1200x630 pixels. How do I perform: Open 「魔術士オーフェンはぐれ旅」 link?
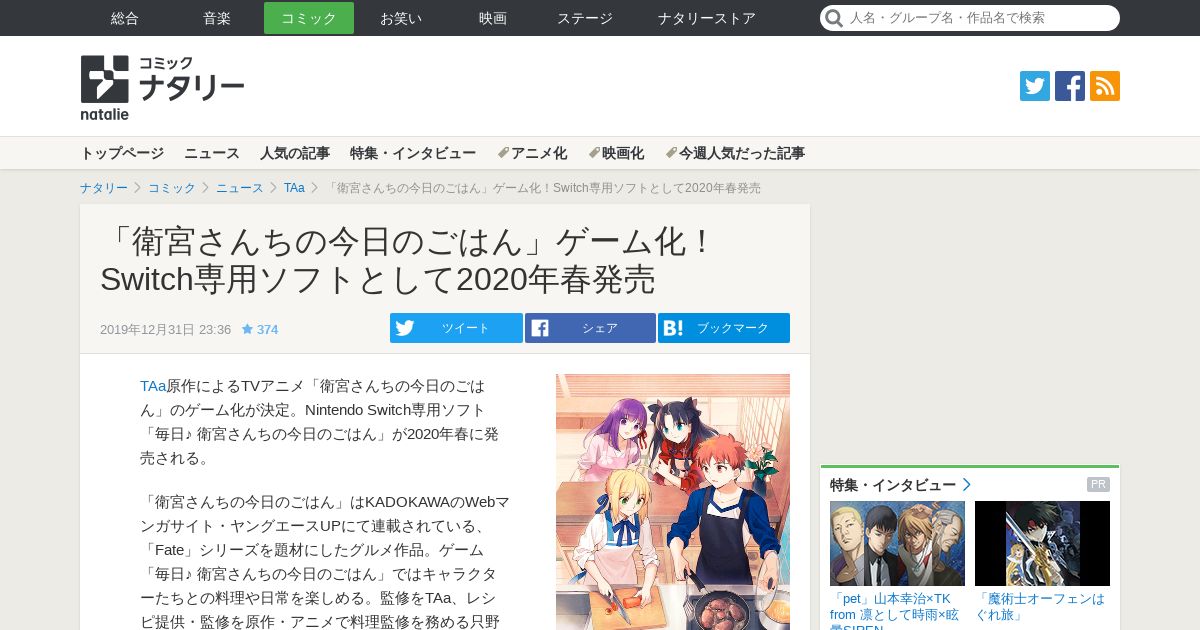(1040, 606)
